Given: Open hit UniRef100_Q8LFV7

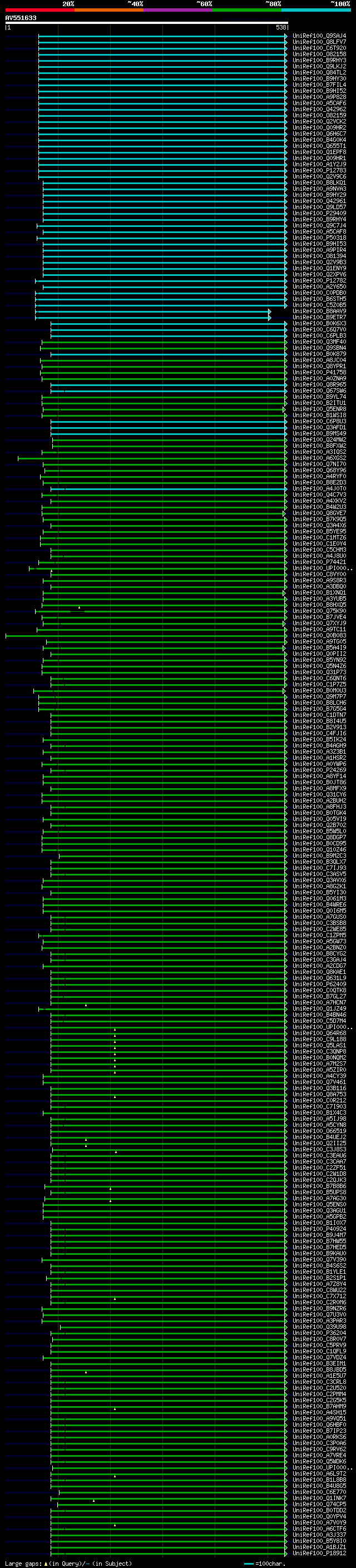Looking at the screenshot, I should click(x=319, y=42).
